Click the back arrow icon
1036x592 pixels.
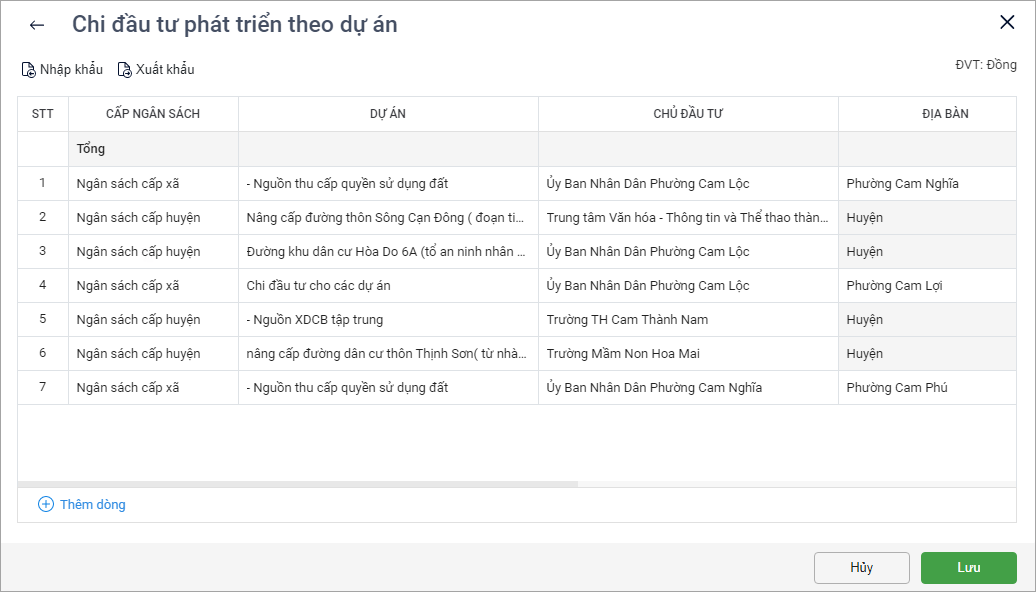pos(37,26)
